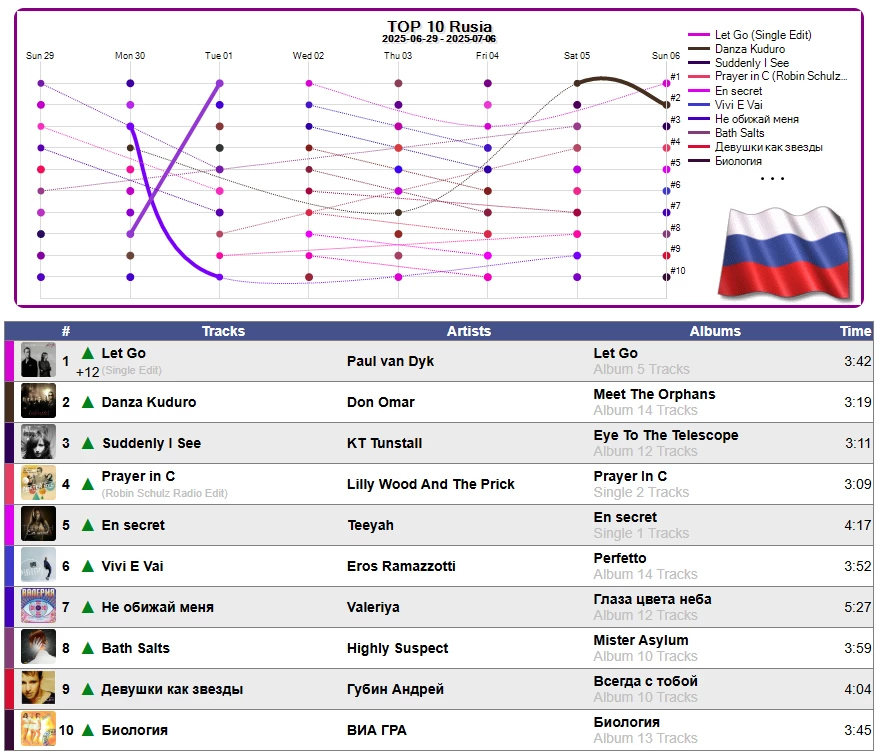Screen dimensions: 878x756
Task: Open the Биология cover thumbnail
Action: pos(38,729)
